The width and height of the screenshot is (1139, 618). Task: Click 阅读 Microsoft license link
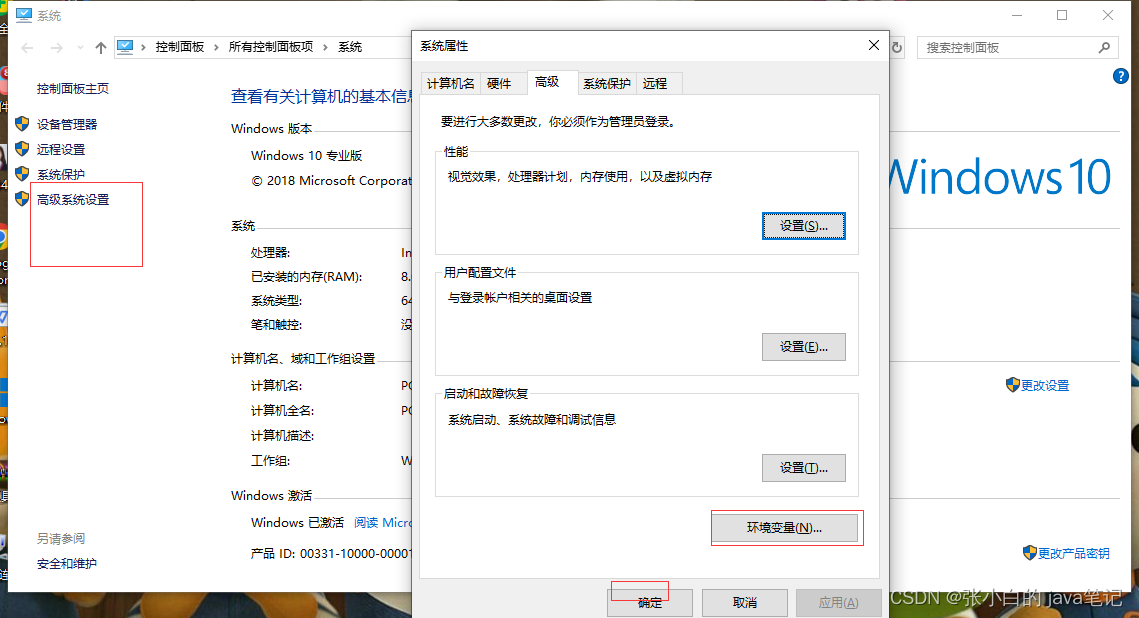tap(383, 522)
